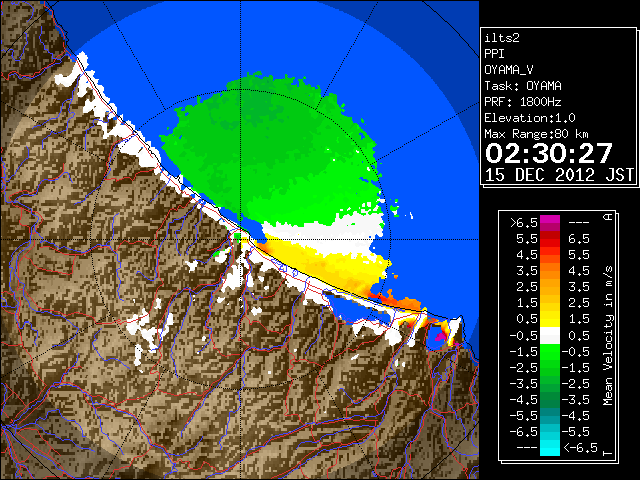Click the 'A' letter on the legend
The image size is (640, 480).
tap(608, 217)
